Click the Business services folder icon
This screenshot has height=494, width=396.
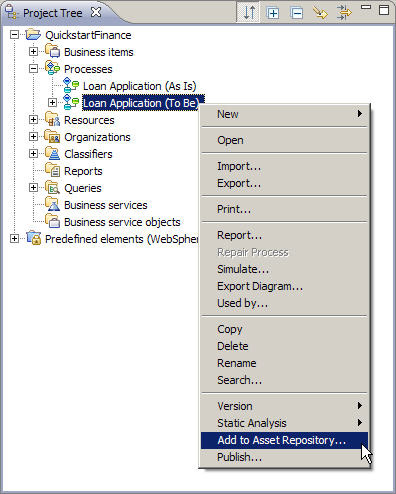tap(52, 204)
